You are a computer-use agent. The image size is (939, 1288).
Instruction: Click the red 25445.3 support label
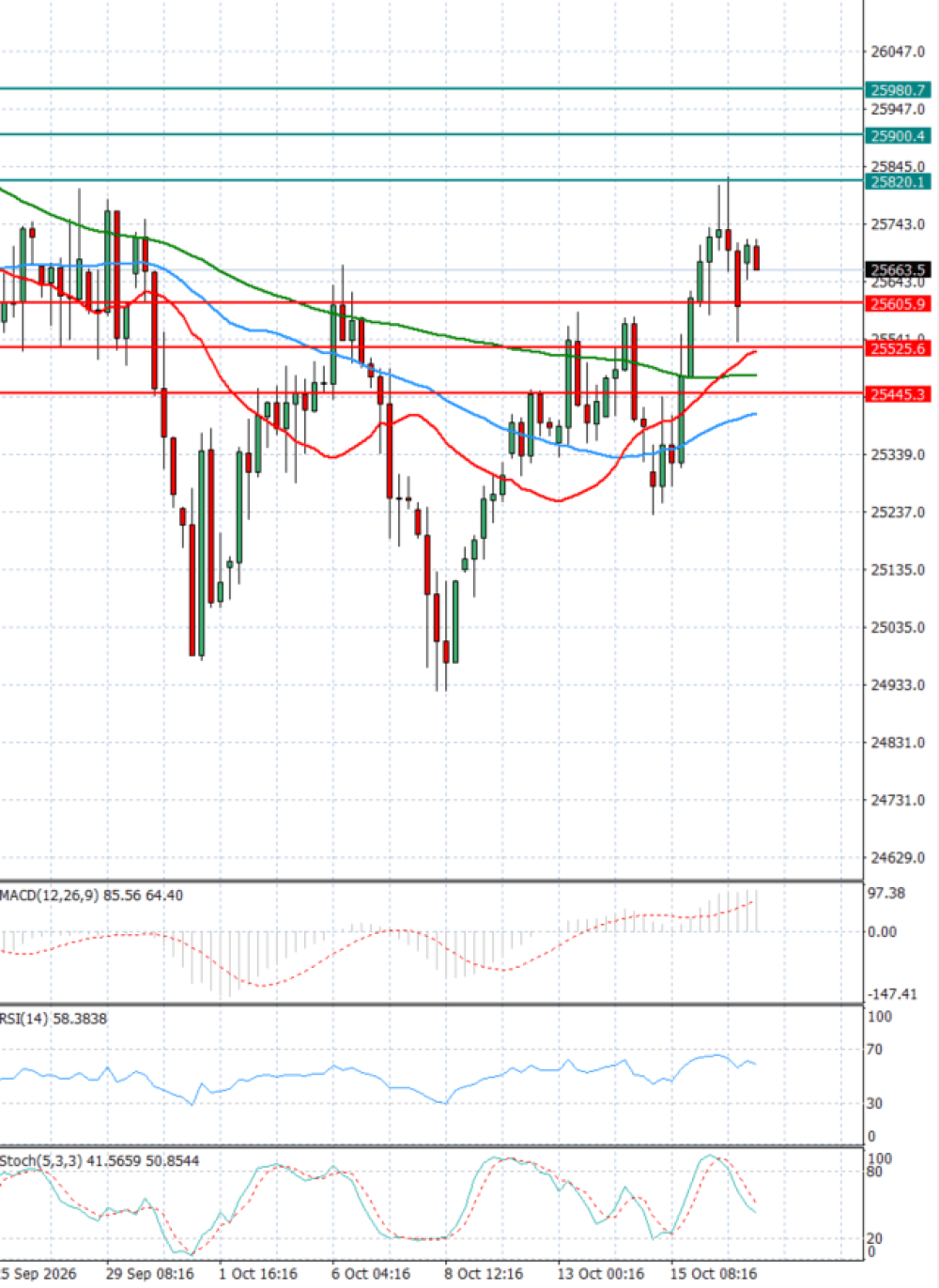pos(898,394)
